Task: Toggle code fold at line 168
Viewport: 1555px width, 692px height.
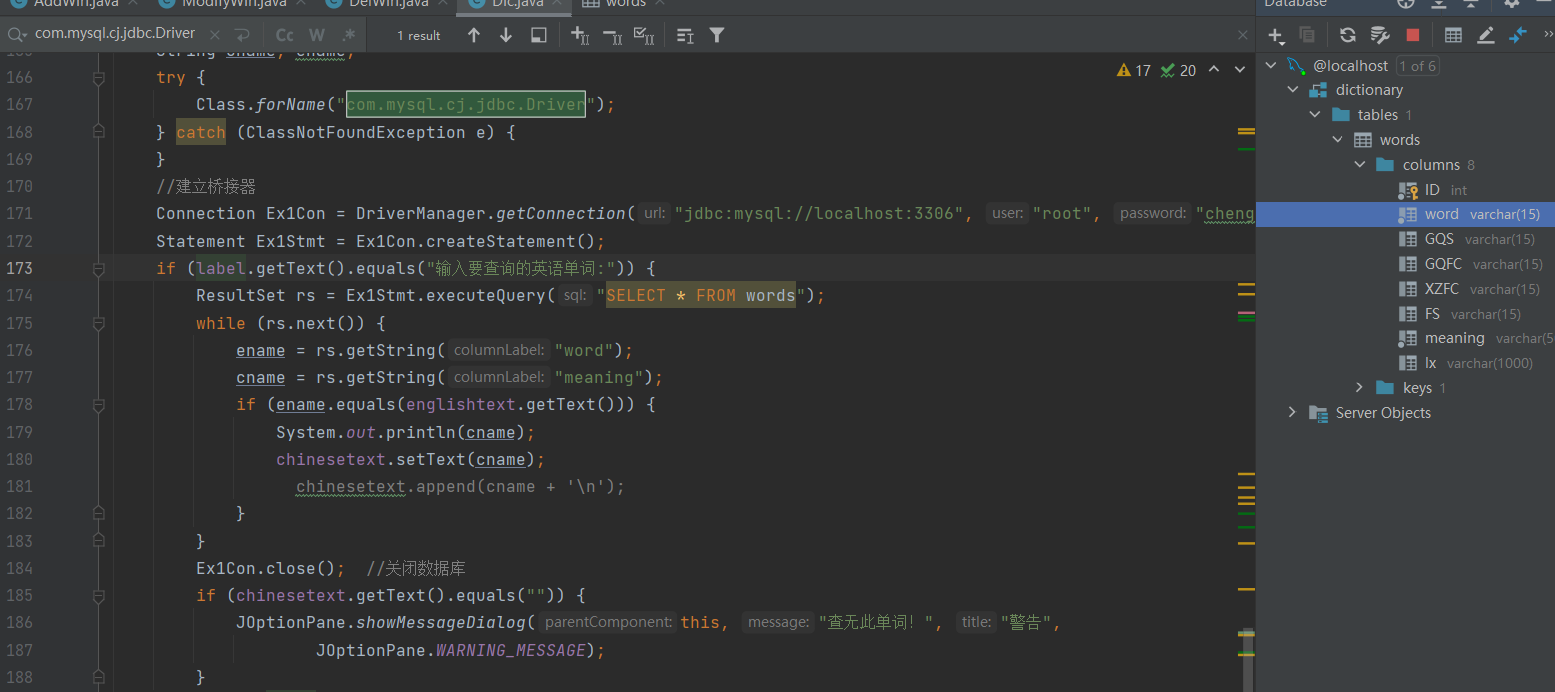Action: [98, 132]
